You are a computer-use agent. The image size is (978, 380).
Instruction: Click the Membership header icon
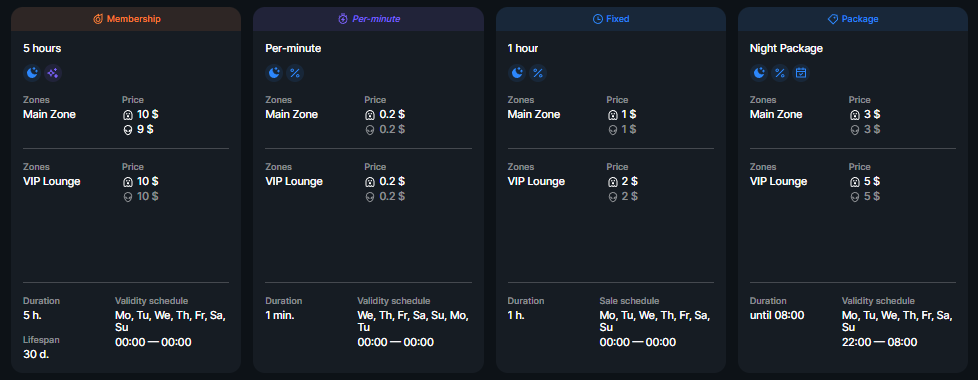point(98,19)
